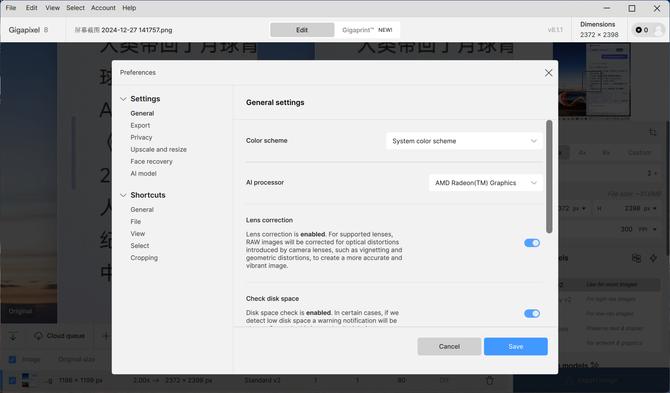670x393 pixels.
Task: Select Upscale and resize settings
Action: tap(159, 150)
